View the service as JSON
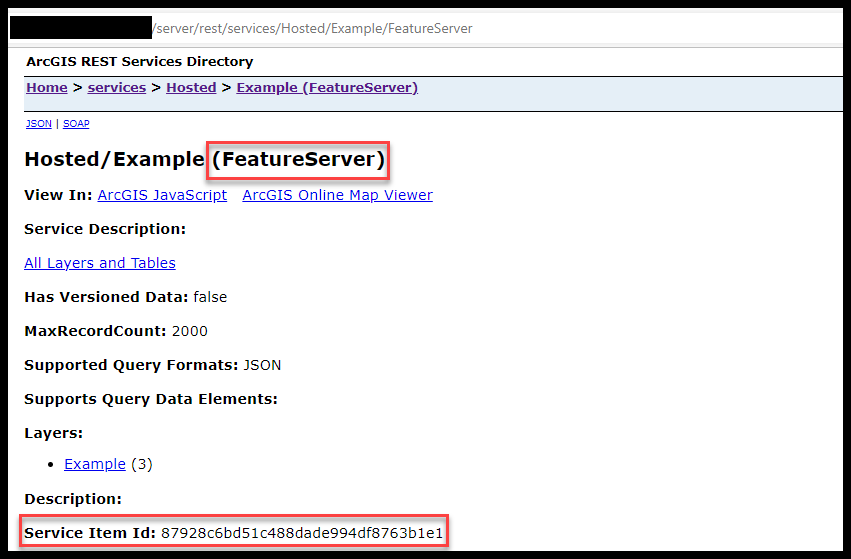 pos(39,124)
